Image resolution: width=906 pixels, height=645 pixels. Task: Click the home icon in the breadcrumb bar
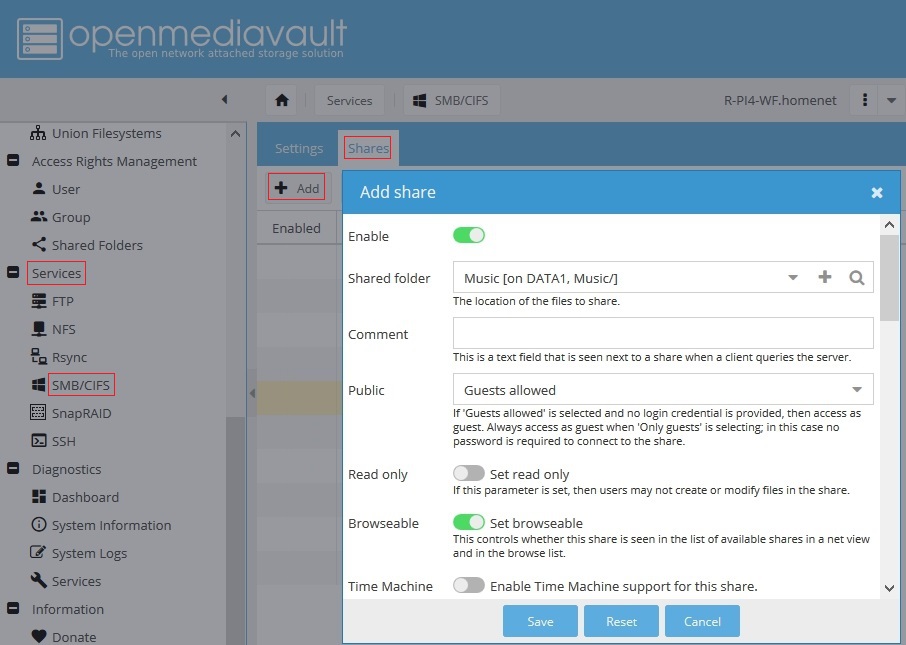pos(282,100)
